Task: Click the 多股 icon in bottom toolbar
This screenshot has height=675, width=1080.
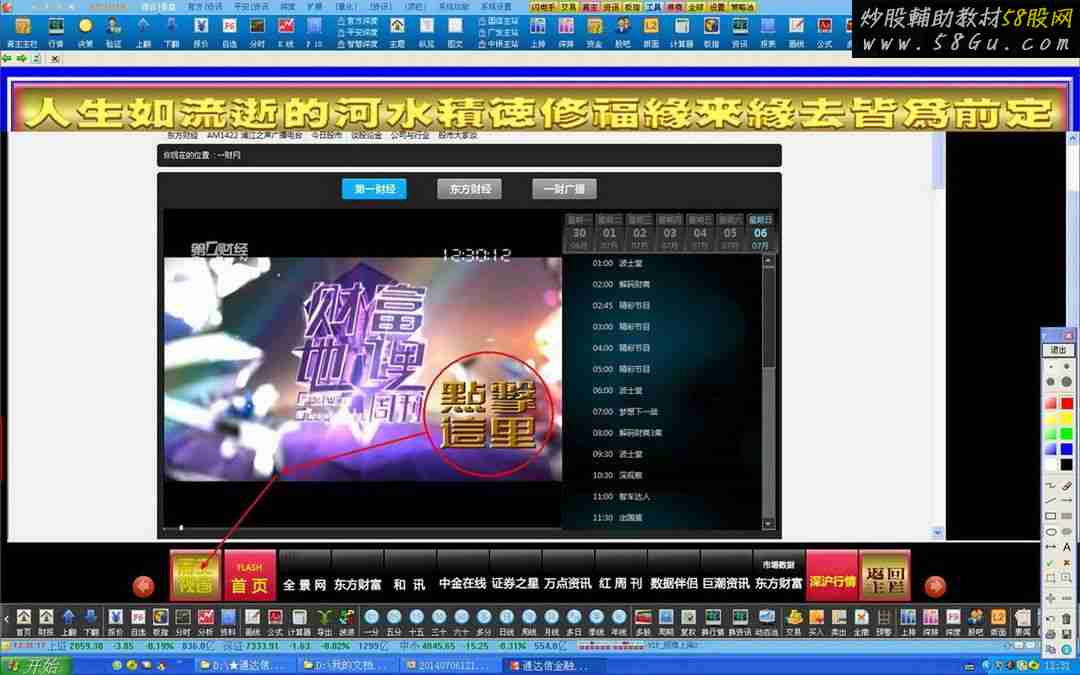Action: click(643, 621)
